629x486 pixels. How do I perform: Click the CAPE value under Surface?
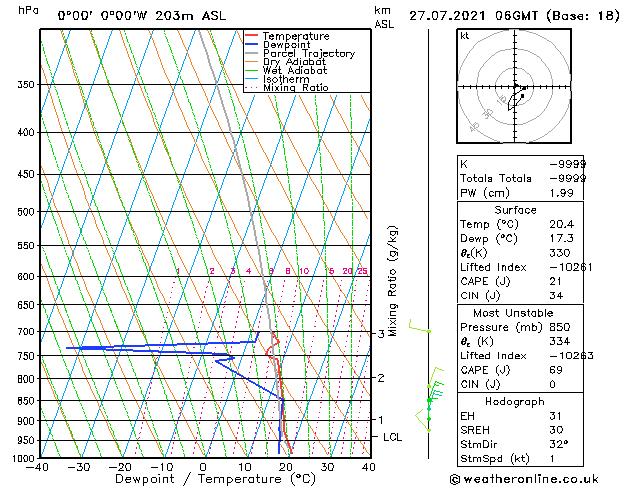click(556, 281)
